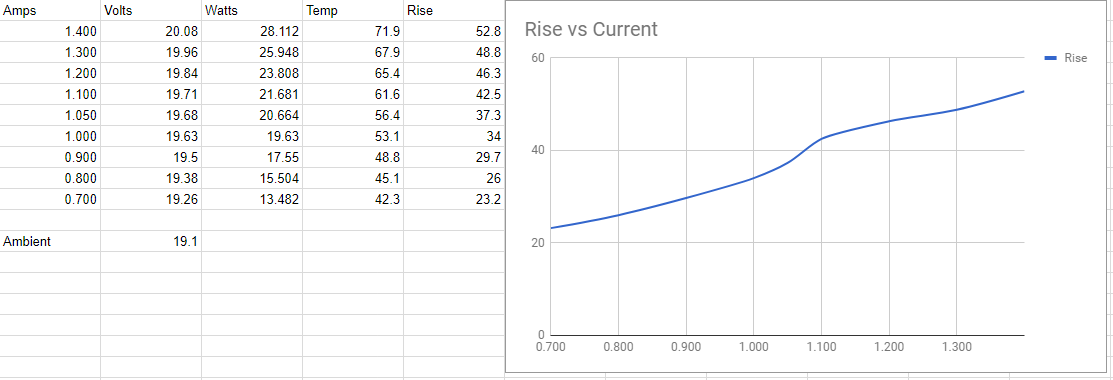The height and width of the screenshot is (380, 1113).
Task: Select the Rise column header cell
Action: coord(454,11)
